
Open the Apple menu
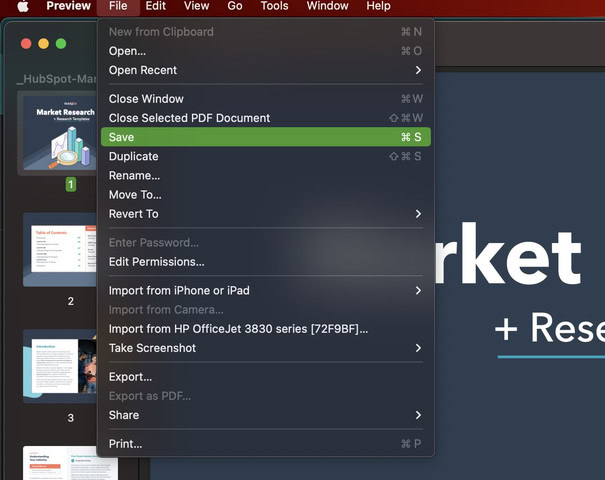pyautogui.click(x=23, y=6)
